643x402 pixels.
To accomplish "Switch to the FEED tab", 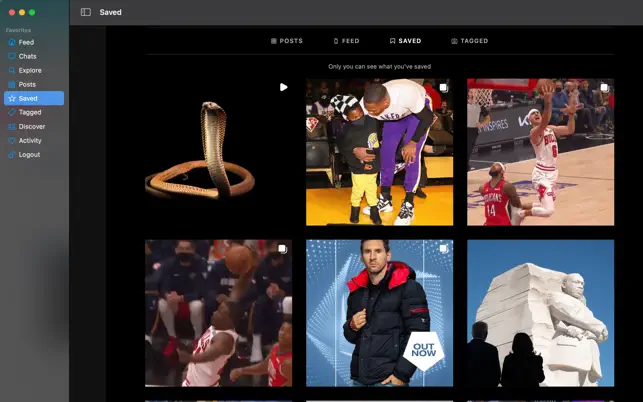I will pyautogui.click(x=347, y=41).
